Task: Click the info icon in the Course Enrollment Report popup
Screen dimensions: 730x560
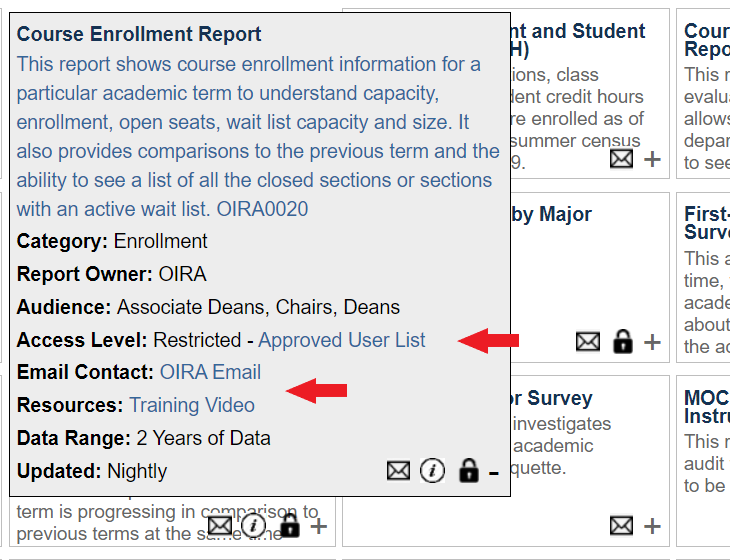Action: [x=432, y=471]
